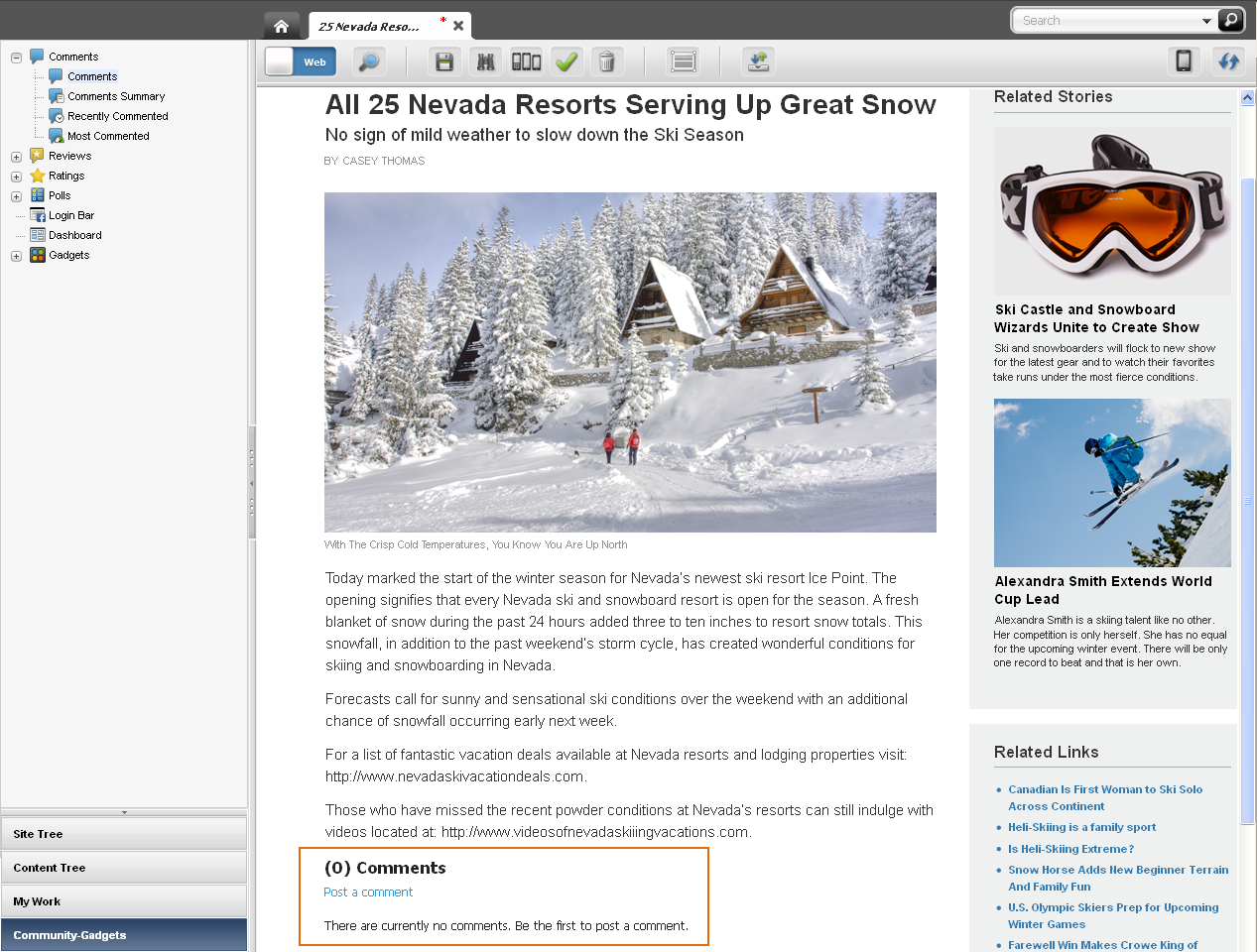Click the (0) Comments heading

tap(385, 868)
